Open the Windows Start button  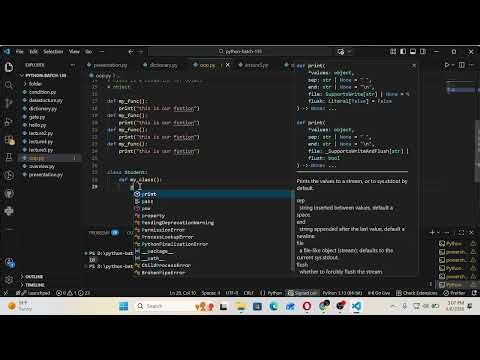pos(124,306)
